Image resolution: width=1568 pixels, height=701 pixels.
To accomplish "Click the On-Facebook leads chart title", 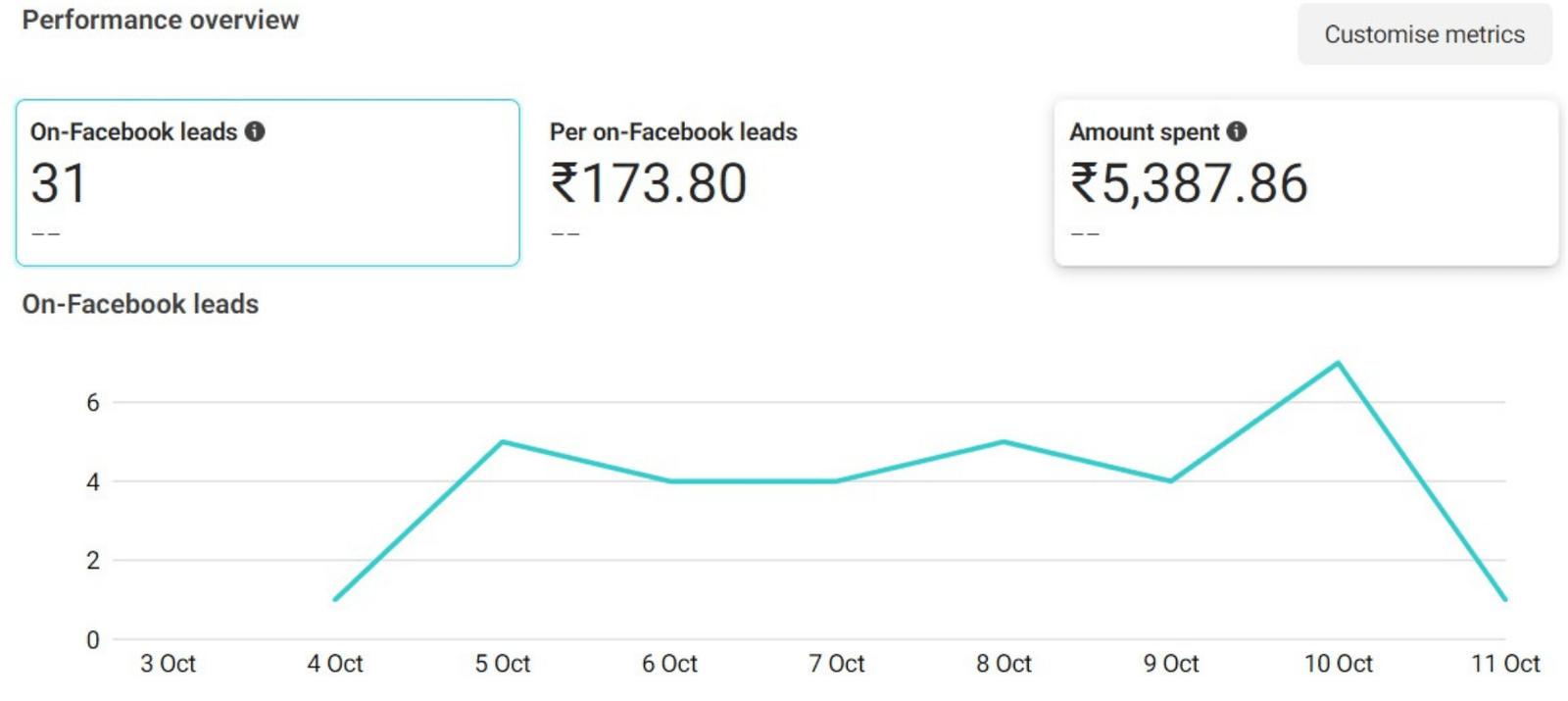I will pos(140,304).
